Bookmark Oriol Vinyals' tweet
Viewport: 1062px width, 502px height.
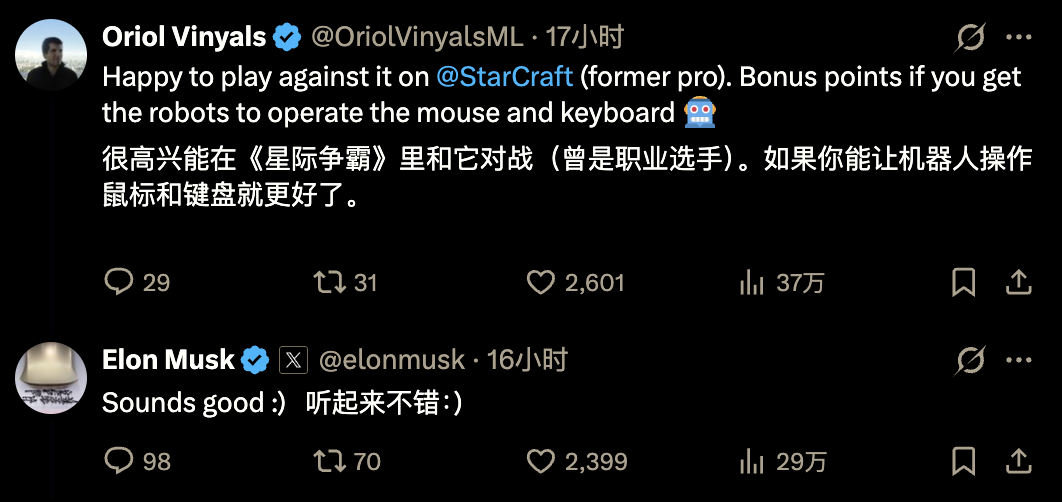963,283
